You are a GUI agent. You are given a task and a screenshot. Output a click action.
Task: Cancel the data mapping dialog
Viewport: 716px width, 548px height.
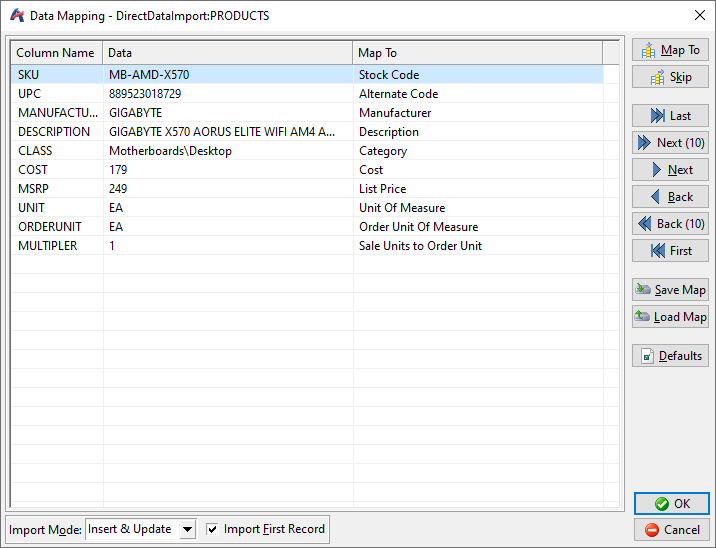click(671, 530)
